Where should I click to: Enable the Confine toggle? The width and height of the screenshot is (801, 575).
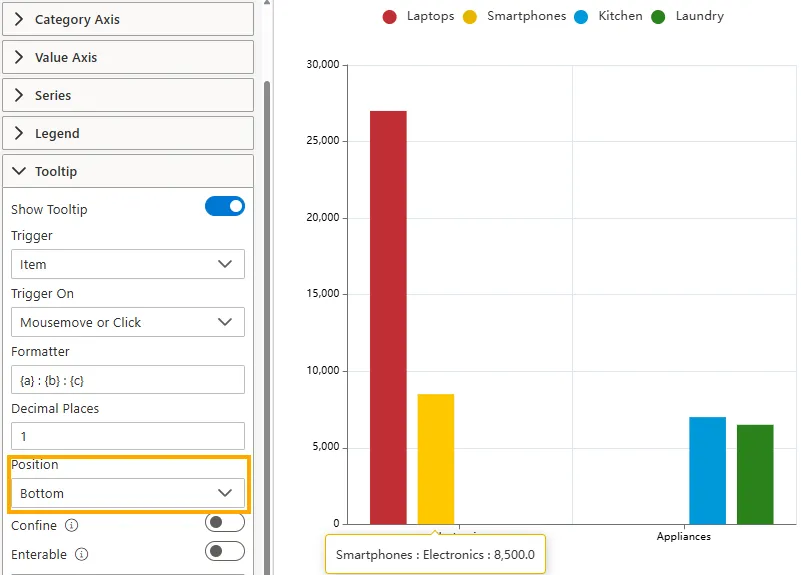point(225,523)
